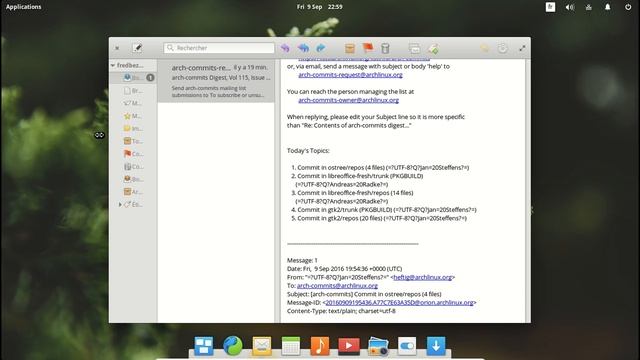Viewport: 640px width, 360px height.
Task: Click the Subject line Commit in ostree/repos
Action: (x=364, y=294)
